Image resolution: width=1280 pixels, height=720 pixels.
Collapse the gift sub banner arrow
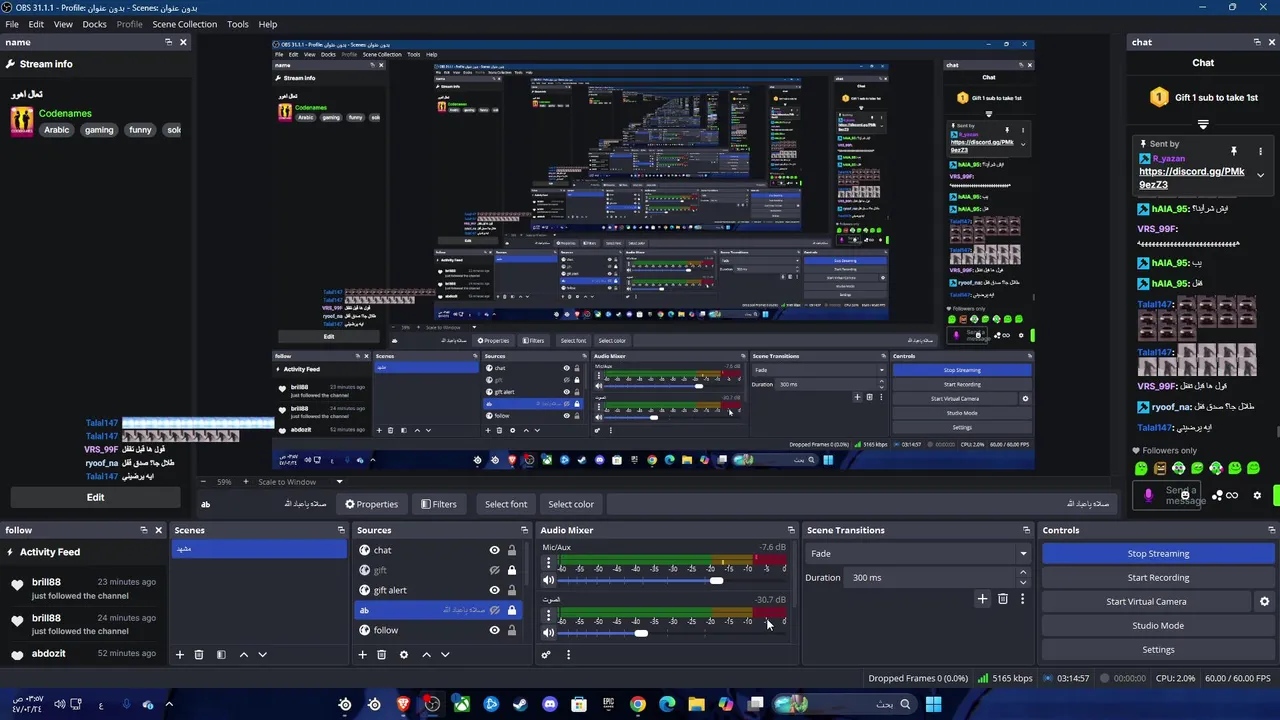1203,125
